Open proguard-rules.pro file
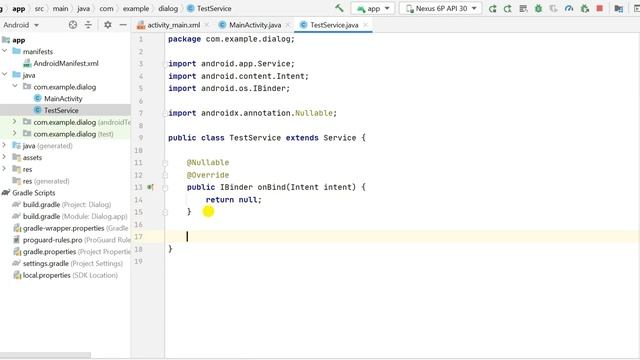The image size is (640, 360). click(52, 240)
